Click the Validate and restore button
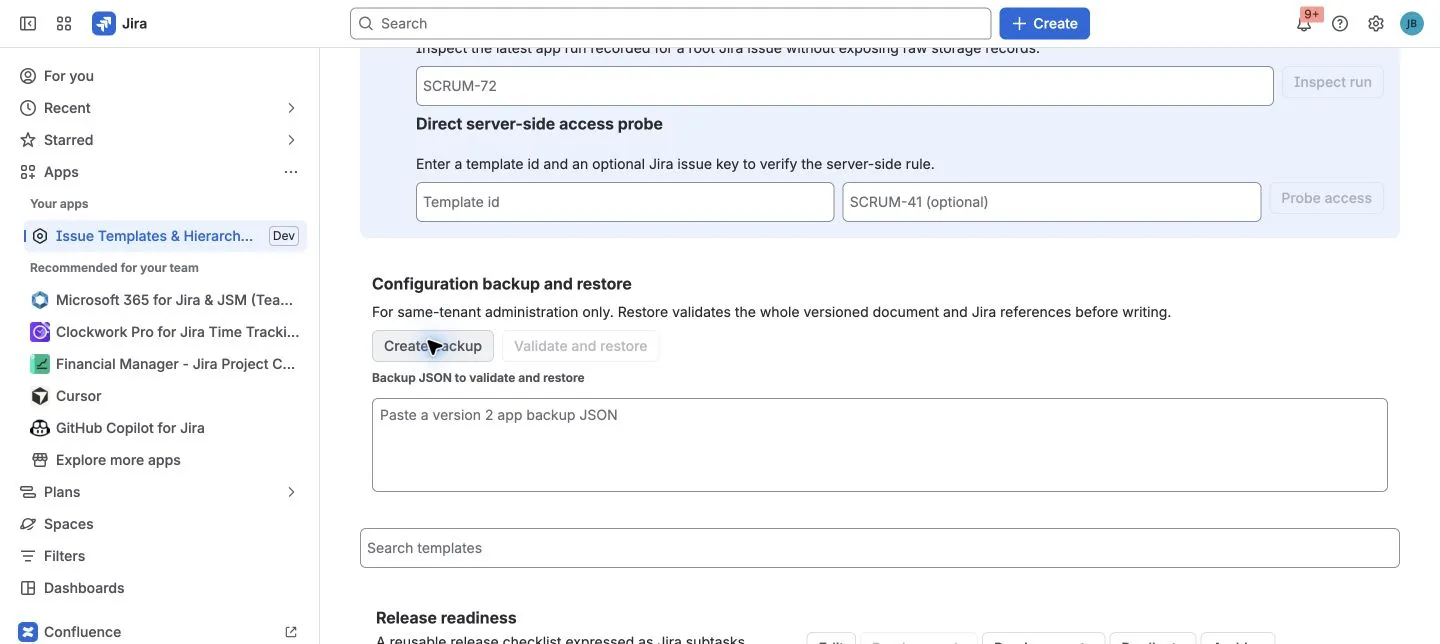 click(580, 346)
